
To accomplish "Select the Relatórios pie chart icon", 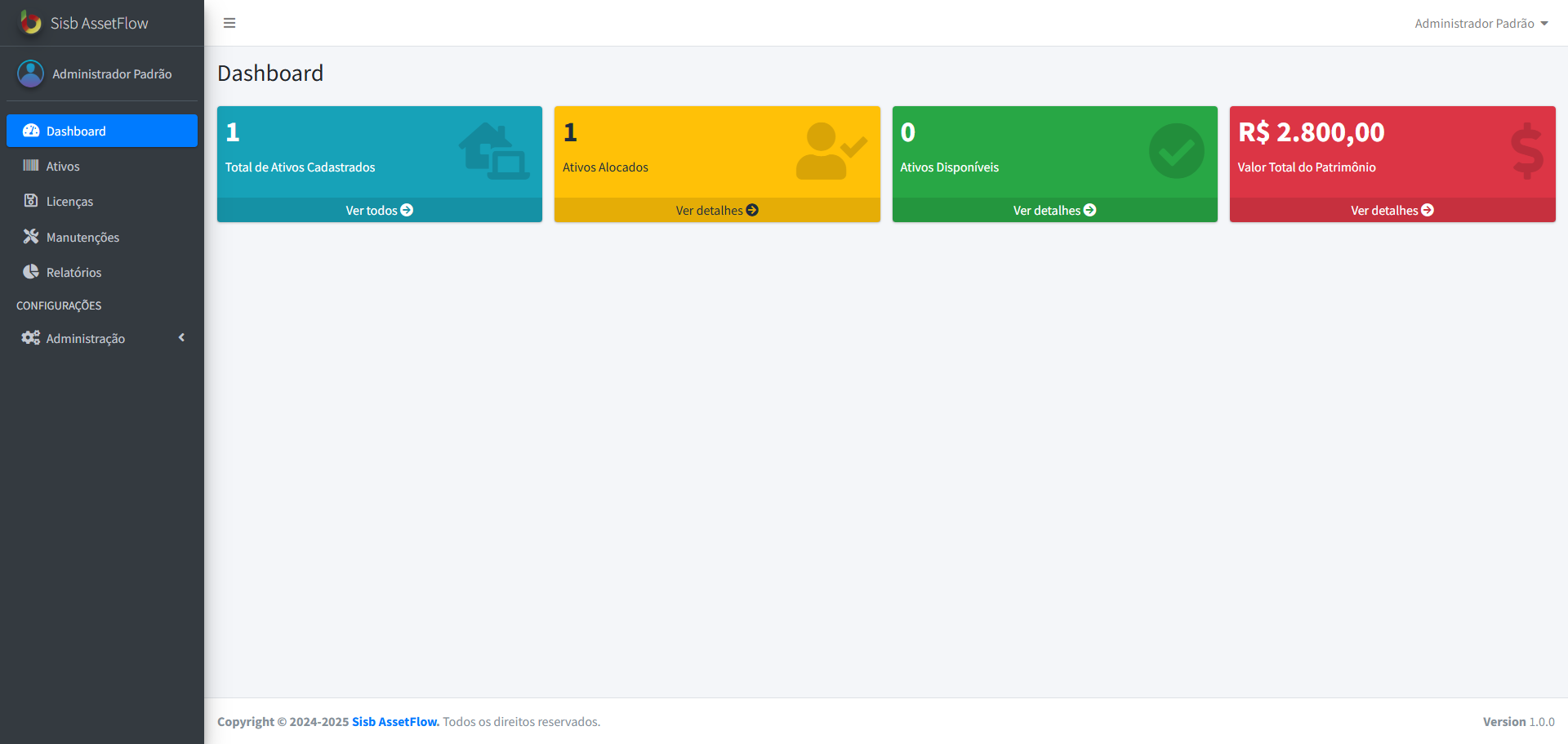I will (x=30, y=272).
